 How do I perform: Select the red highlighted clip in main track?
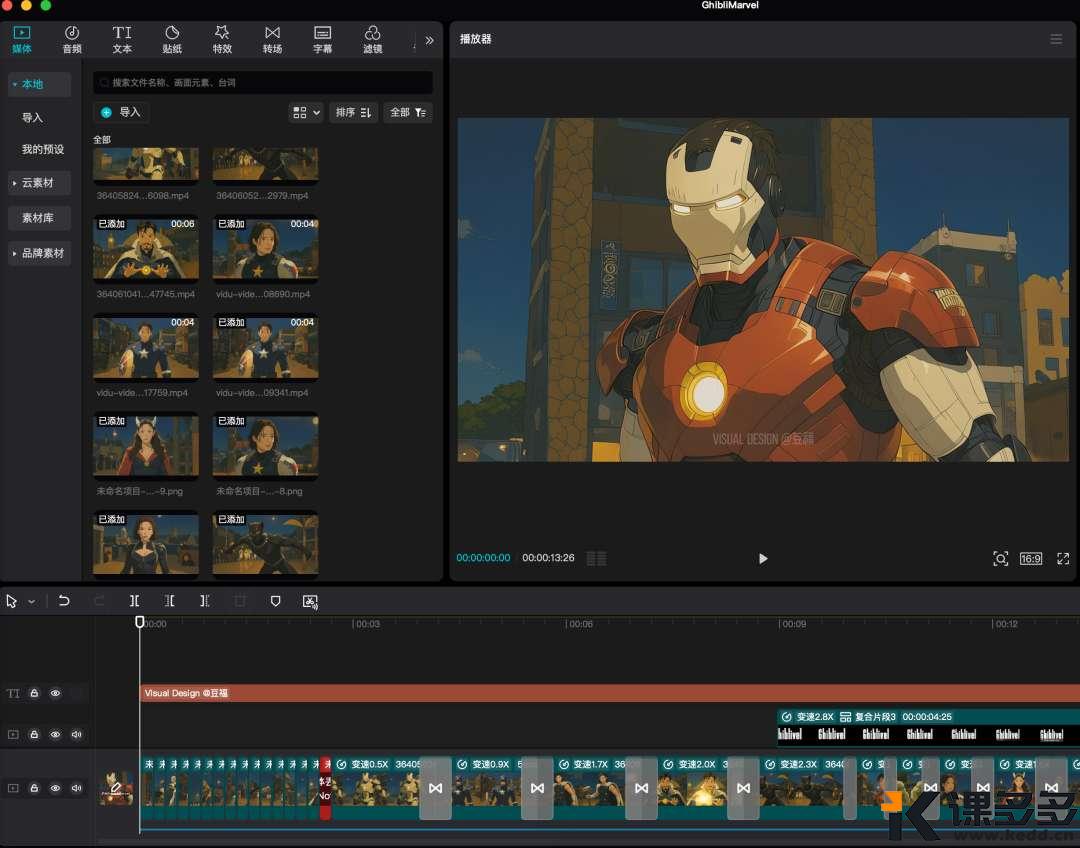325,788
